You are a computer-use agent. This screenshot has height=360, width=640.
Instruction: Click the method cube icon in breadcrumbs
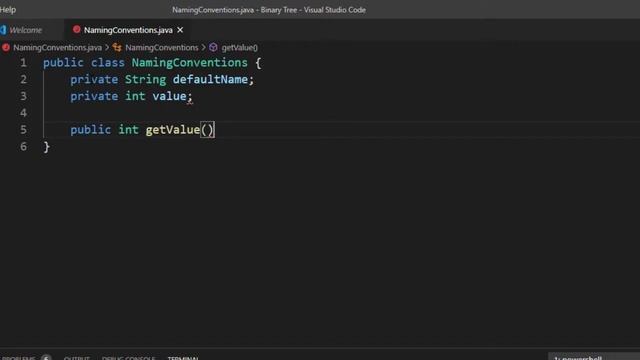pyautogui.click(x=213, y=48)
